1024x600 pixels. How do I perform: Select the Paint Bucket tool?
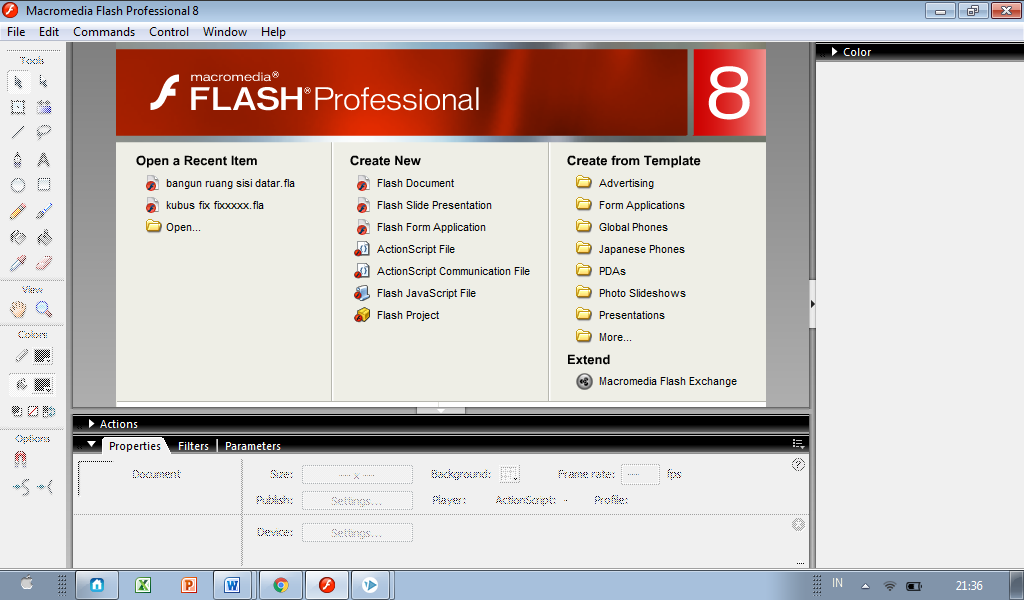pyautogui.click(x=44, y=237)
